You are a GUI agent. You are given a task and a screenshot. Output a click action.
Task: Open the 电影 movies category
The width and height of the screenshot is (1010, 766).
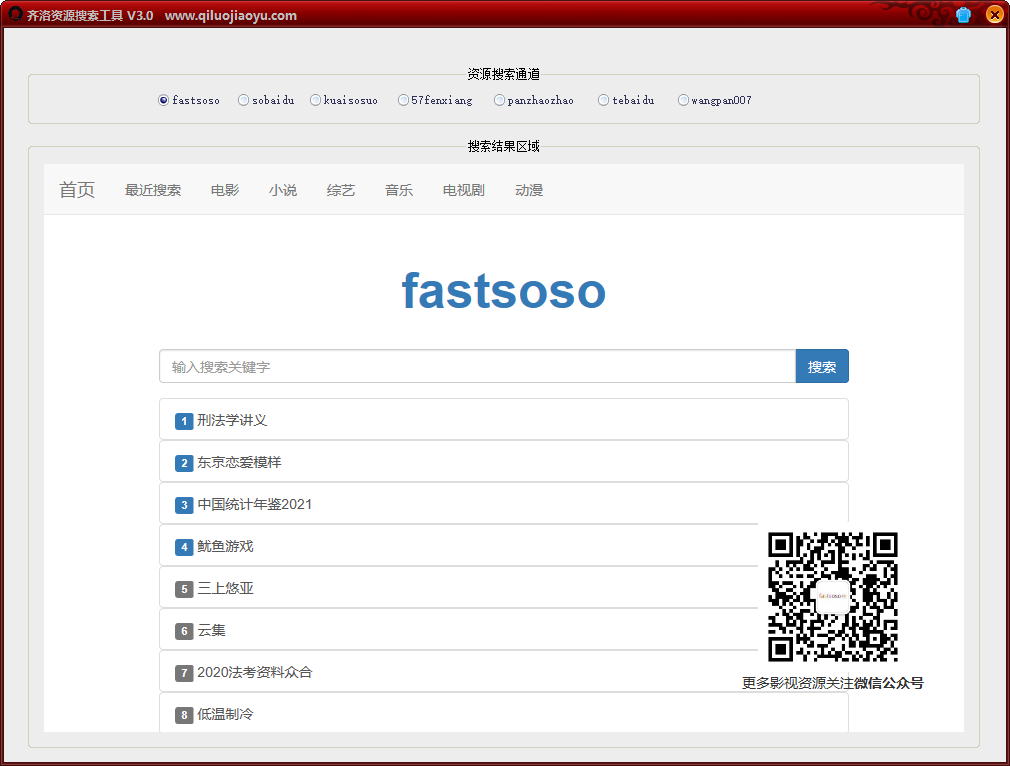tap(225, 190)
